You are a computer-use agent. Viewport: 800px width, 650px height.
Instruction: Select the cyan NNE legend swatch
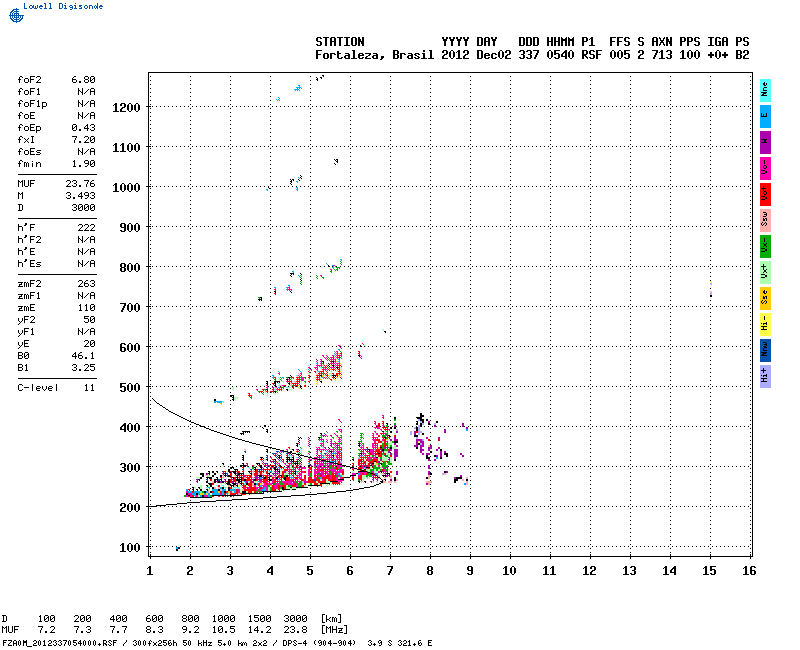point(765,90)
